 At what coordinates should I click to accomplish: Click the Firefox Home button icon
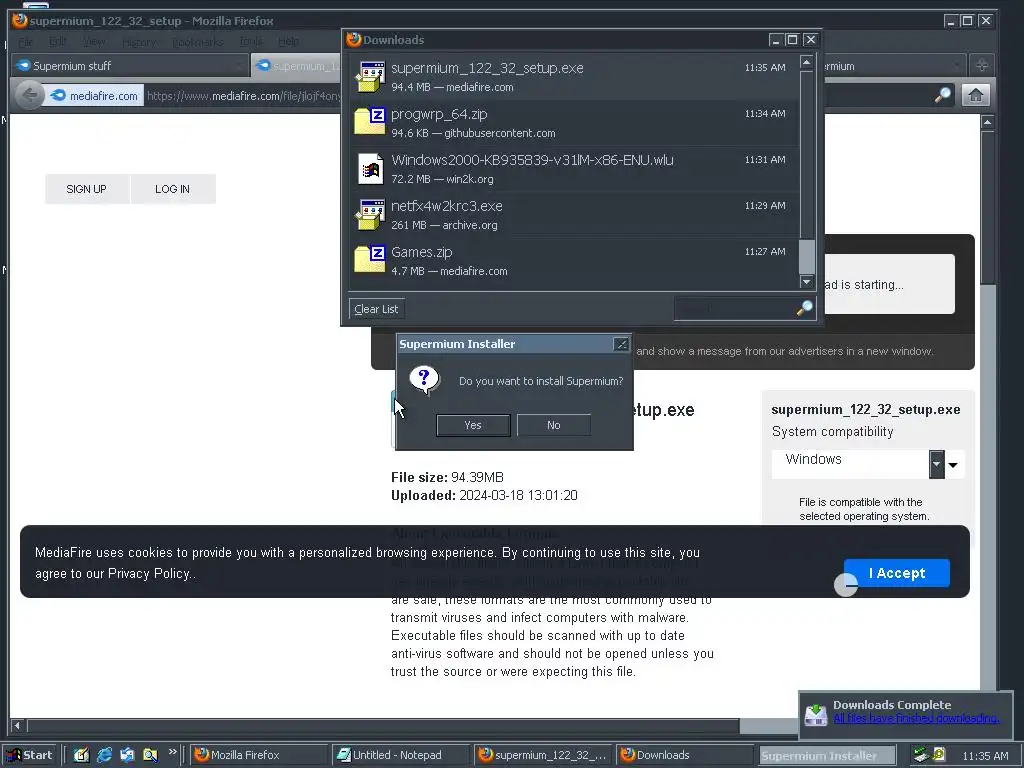[x=976, y=95]
